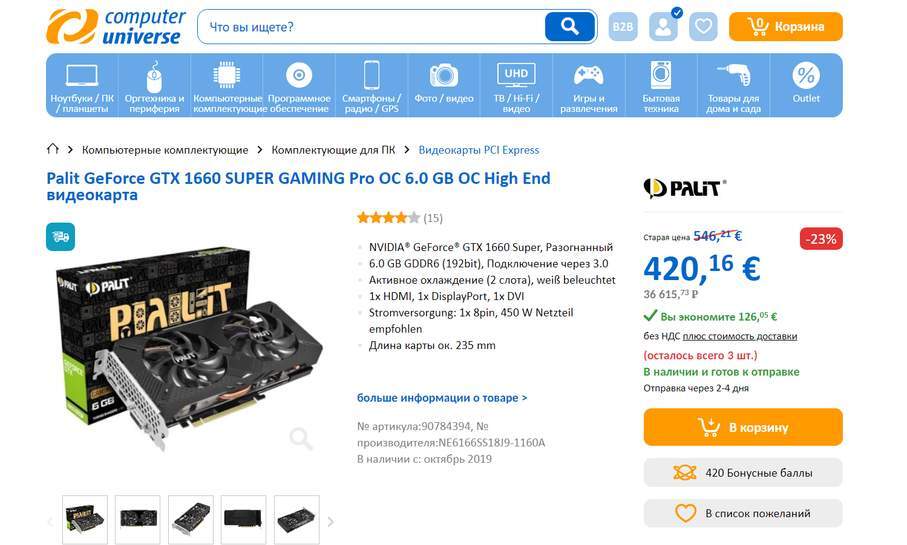Image resolution: width=907 pixels, height=545 pixels.
Task: Click the blue search magnifier button
Action: click(x=570, y=27)
